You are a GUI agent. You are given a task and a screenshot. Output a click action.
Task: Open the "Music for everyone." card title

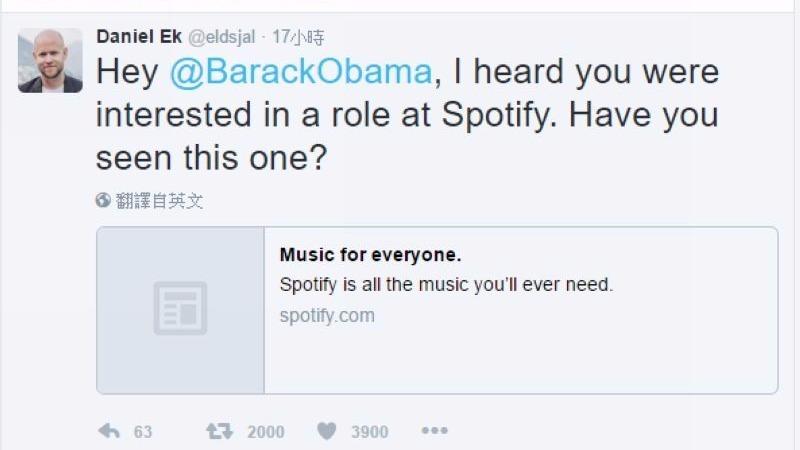point(370,254)
